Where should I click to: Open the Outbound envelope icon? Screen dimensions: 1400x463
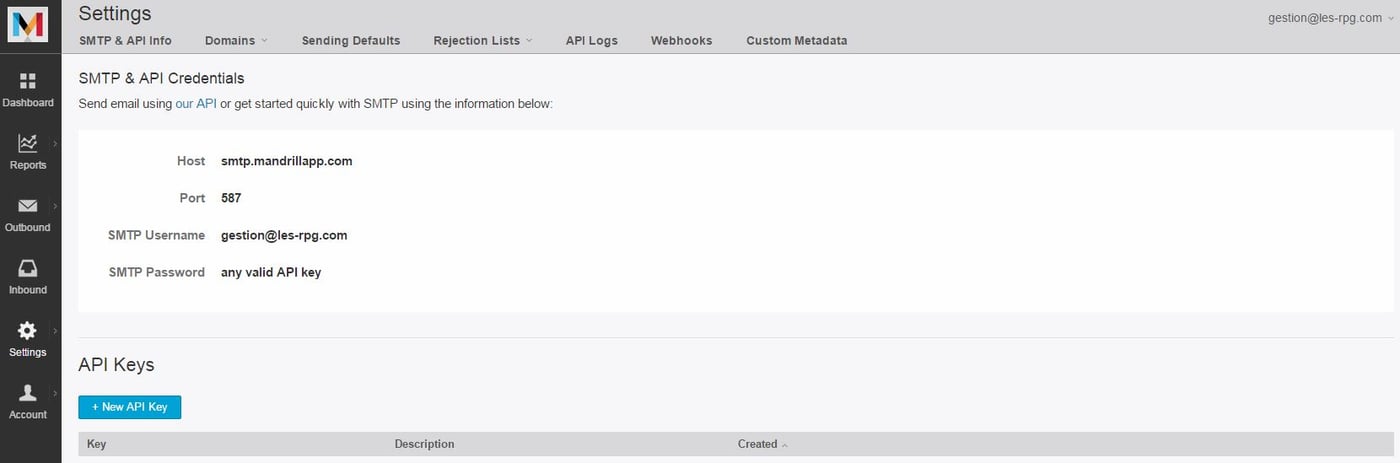[28, 206]
